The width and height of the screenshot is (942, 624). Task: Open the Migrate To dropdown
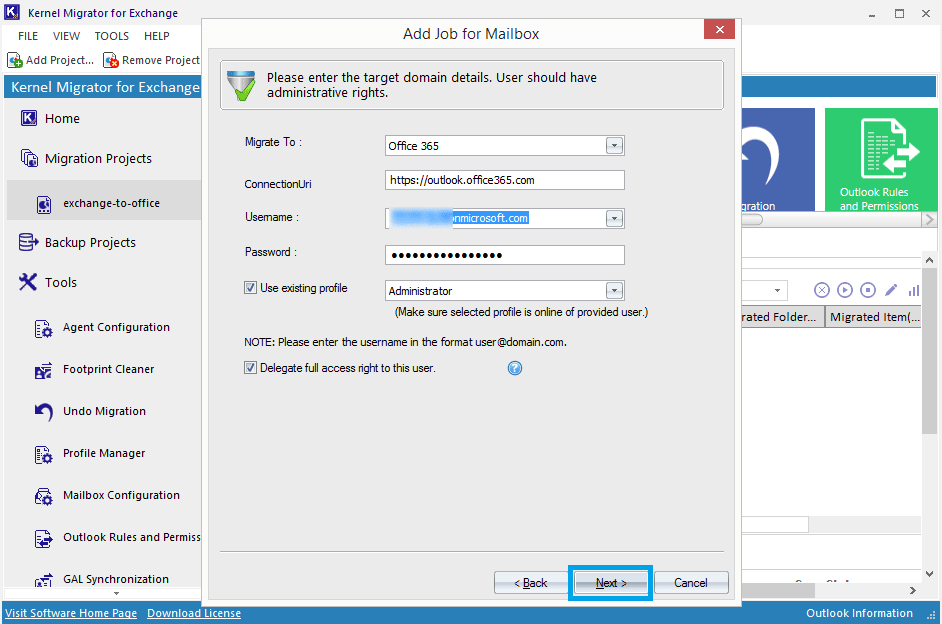tap(614, 145)
